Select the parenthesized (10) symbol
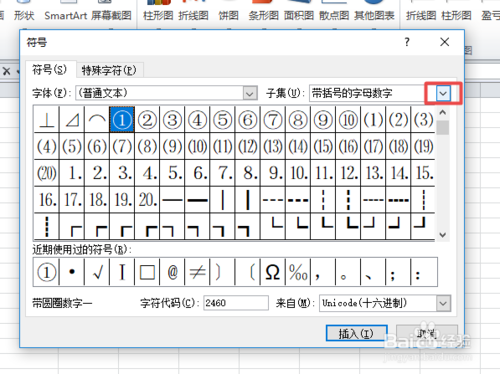The image size is (500, 374). (197, 146)
